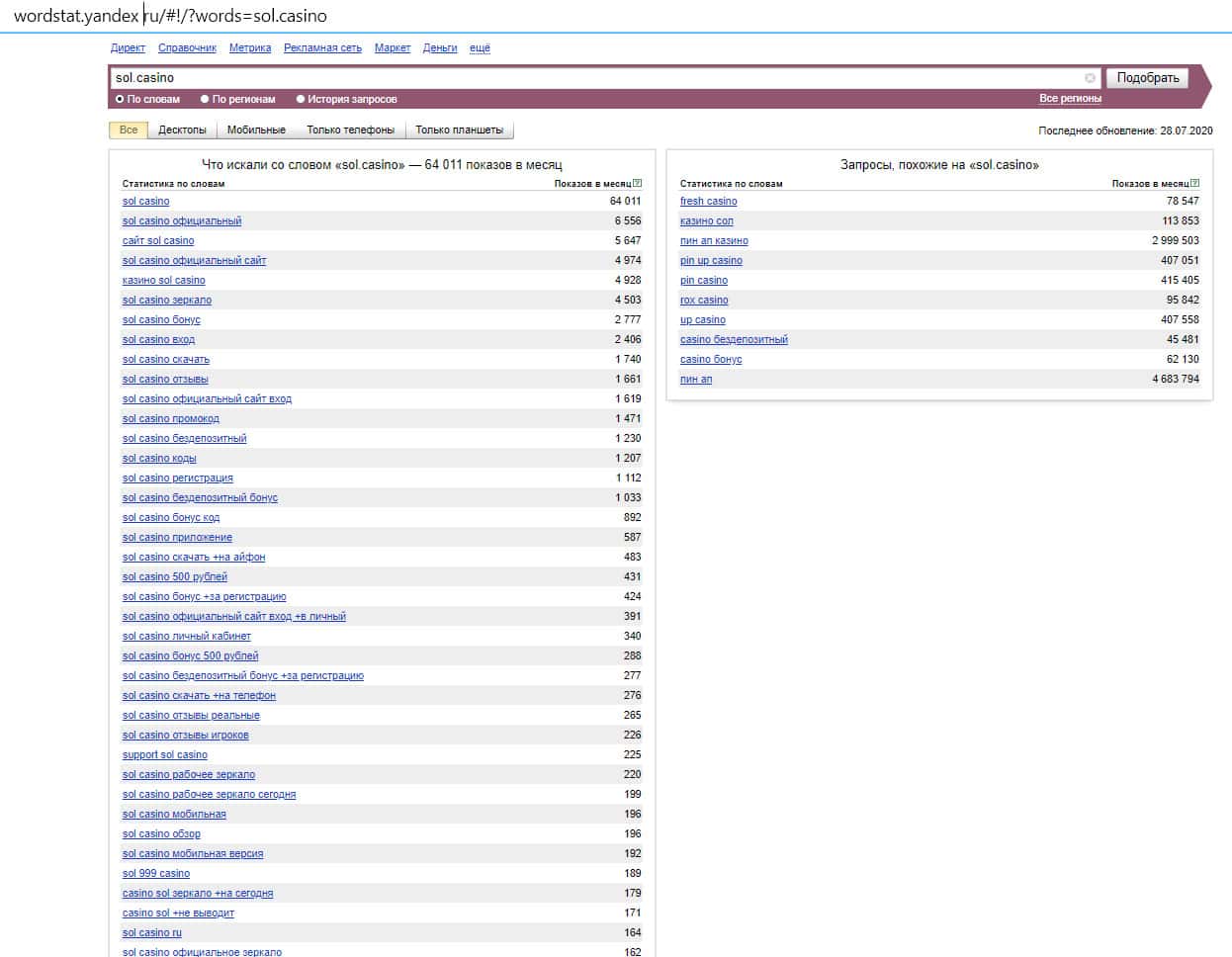
Task: Open the "Все регионы" region selector
Action: [x=1070, y=99]
